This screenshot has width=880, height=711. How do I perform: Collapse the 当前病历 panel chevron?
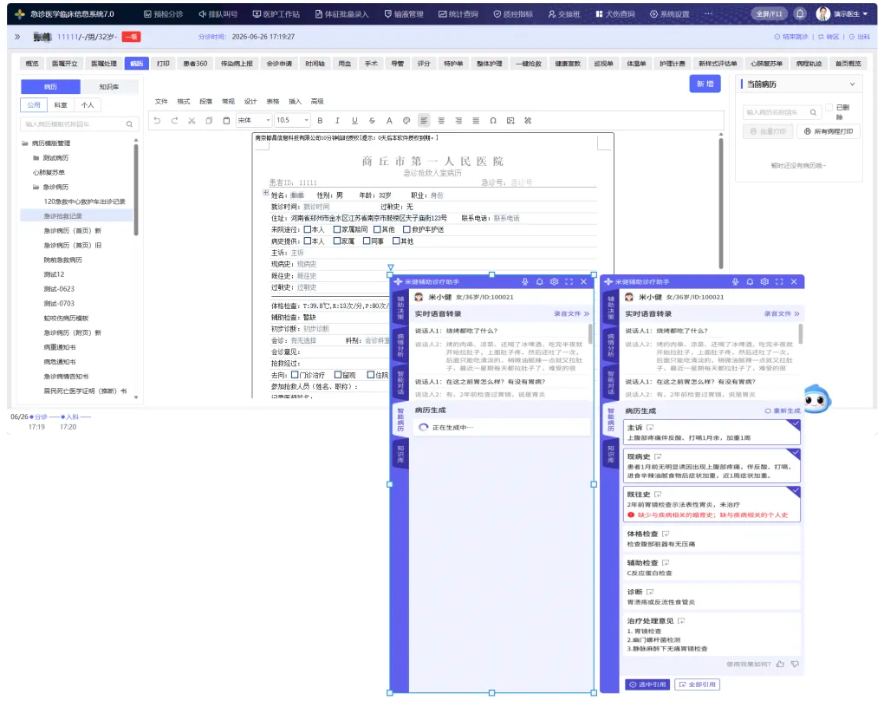pyautogui.click(x=852, y=84)
